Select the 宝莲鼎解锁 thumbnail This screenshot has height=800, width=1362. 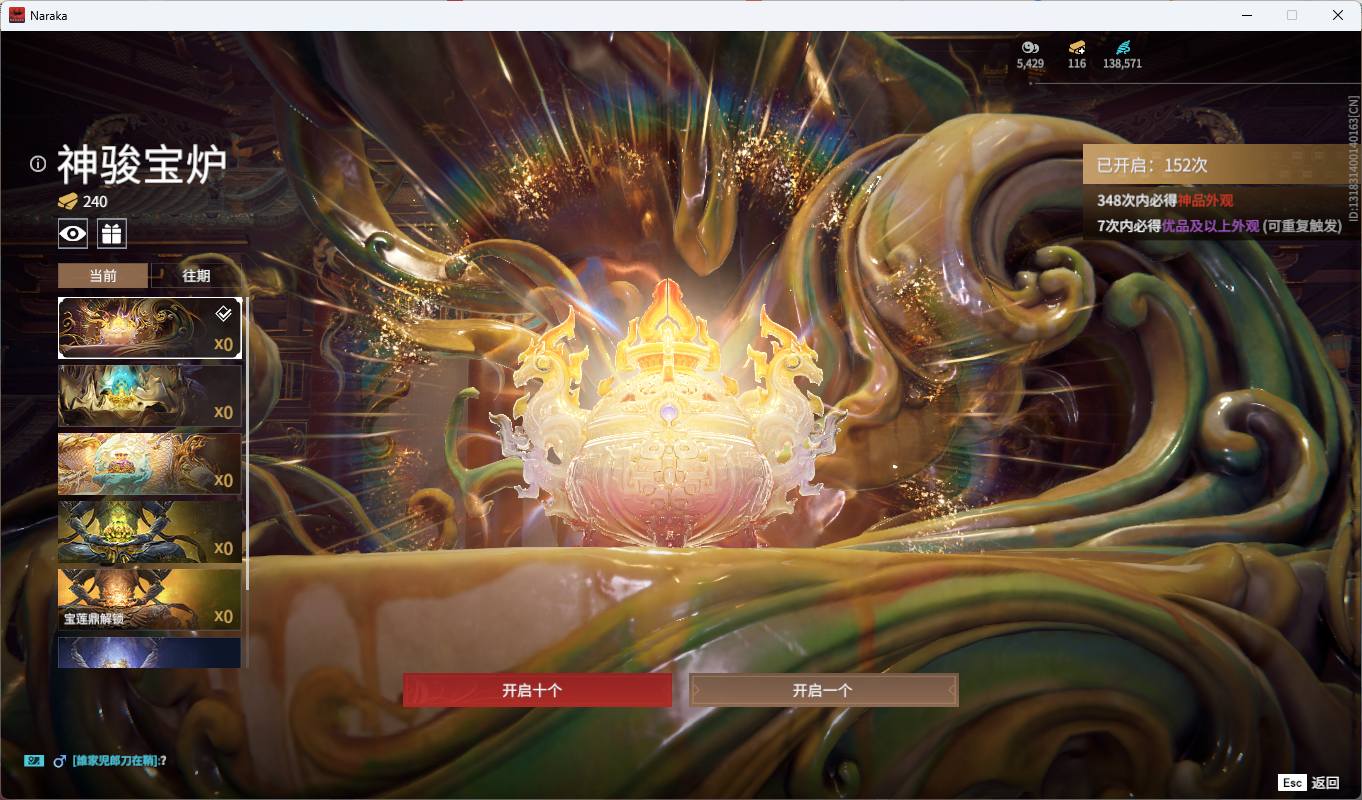click(x=150, y=600)
